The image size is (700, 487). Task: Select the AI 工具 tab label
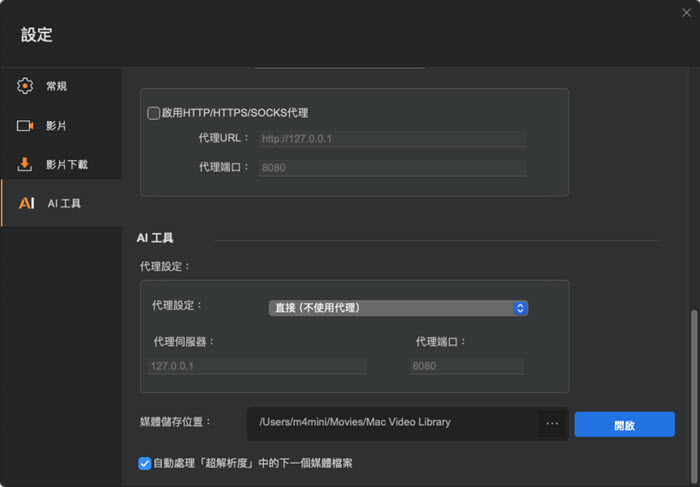[x=64, y=204]
